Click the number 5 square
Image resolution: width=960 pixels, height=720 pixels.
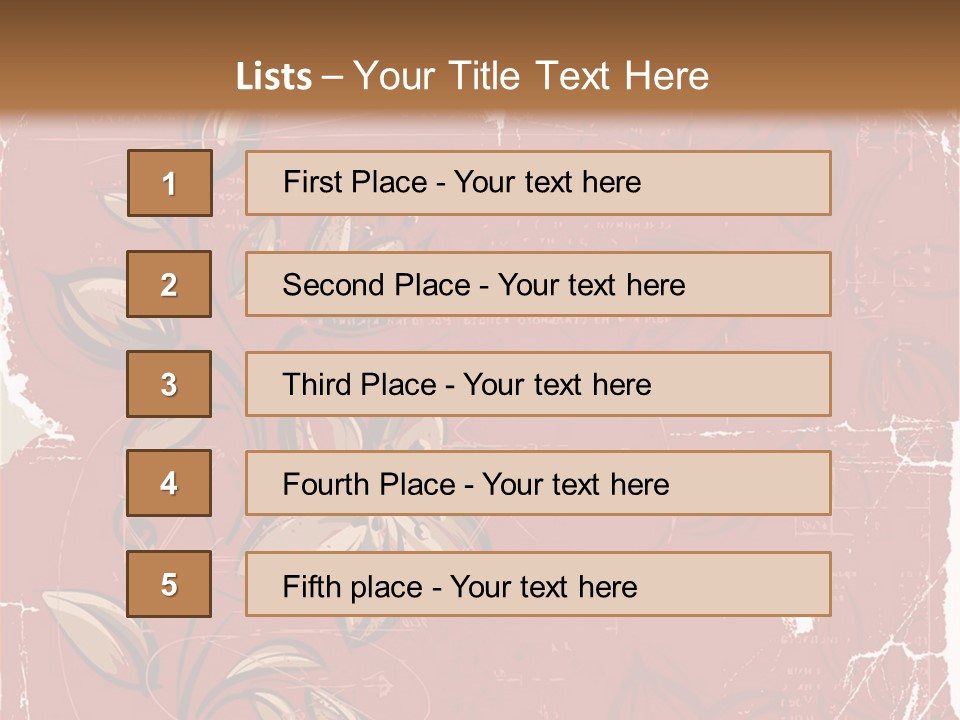(x=169, y=584)
